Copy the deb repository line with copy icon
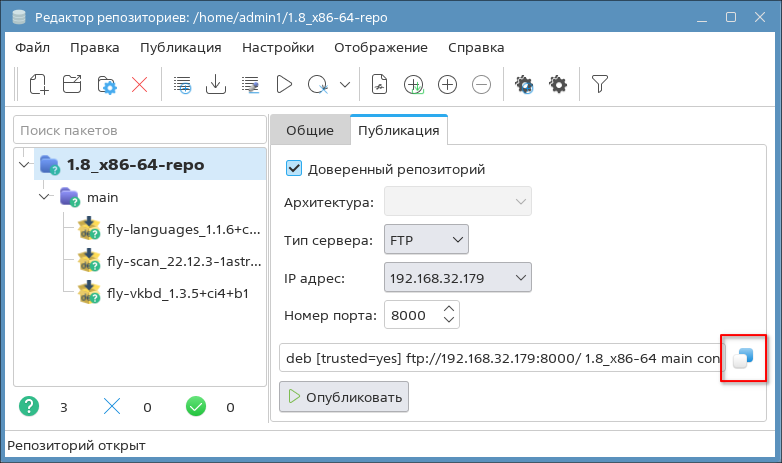Image resolution: width=782 pixels, height=463 pixels. (742, 358)
